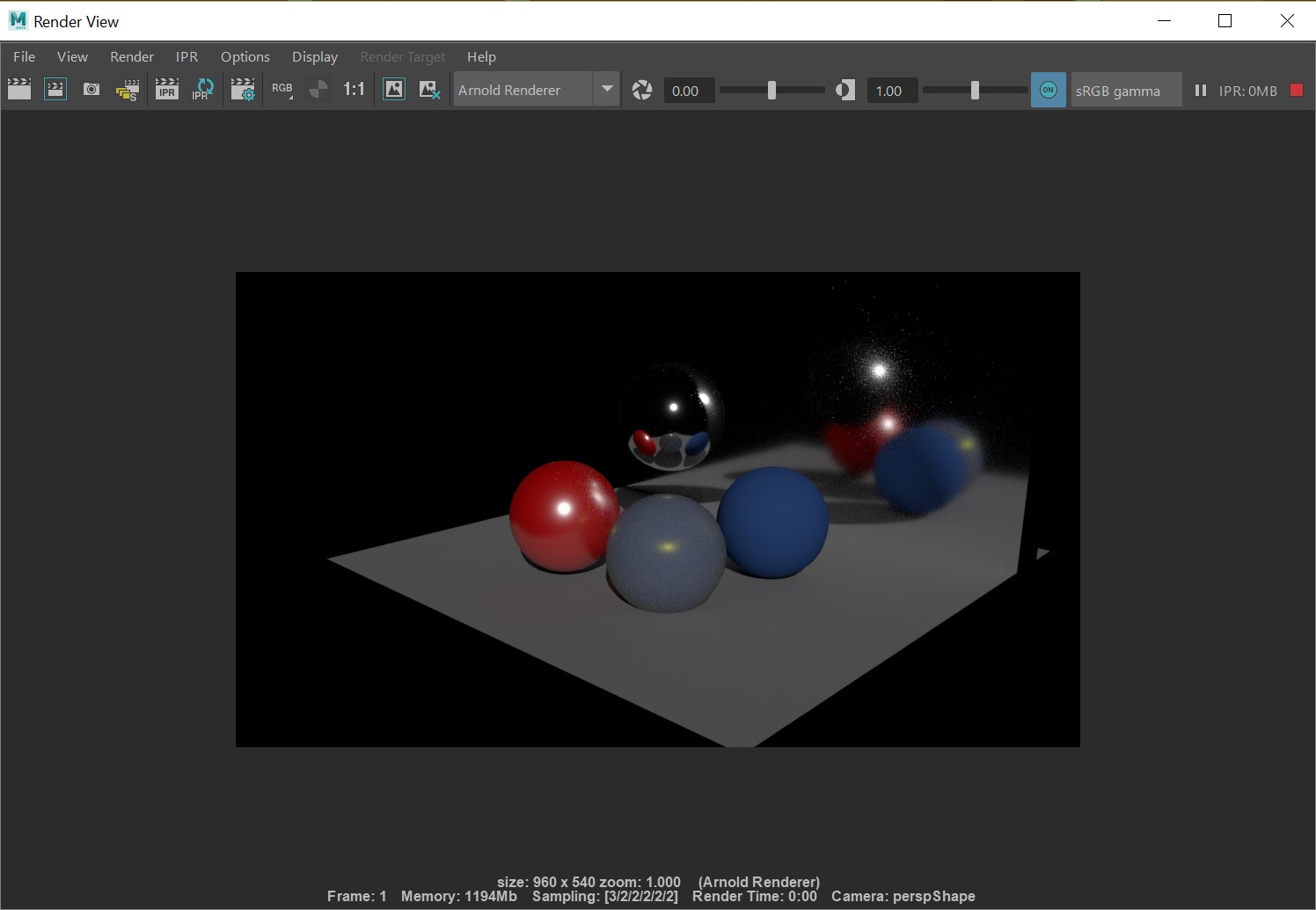Open the IPR menu
Viewport: 1316px width, 910px height.
click(x=186, y=56)
